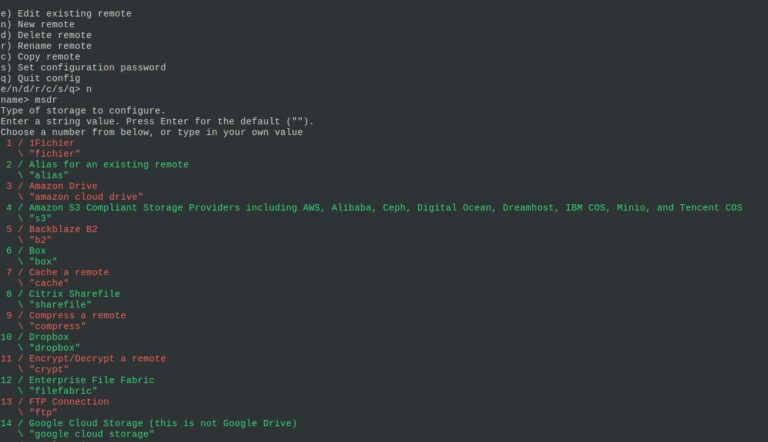Click the "Dropbox" storage entry
Viewport: 768px width, 442px height.
(49, 337)
